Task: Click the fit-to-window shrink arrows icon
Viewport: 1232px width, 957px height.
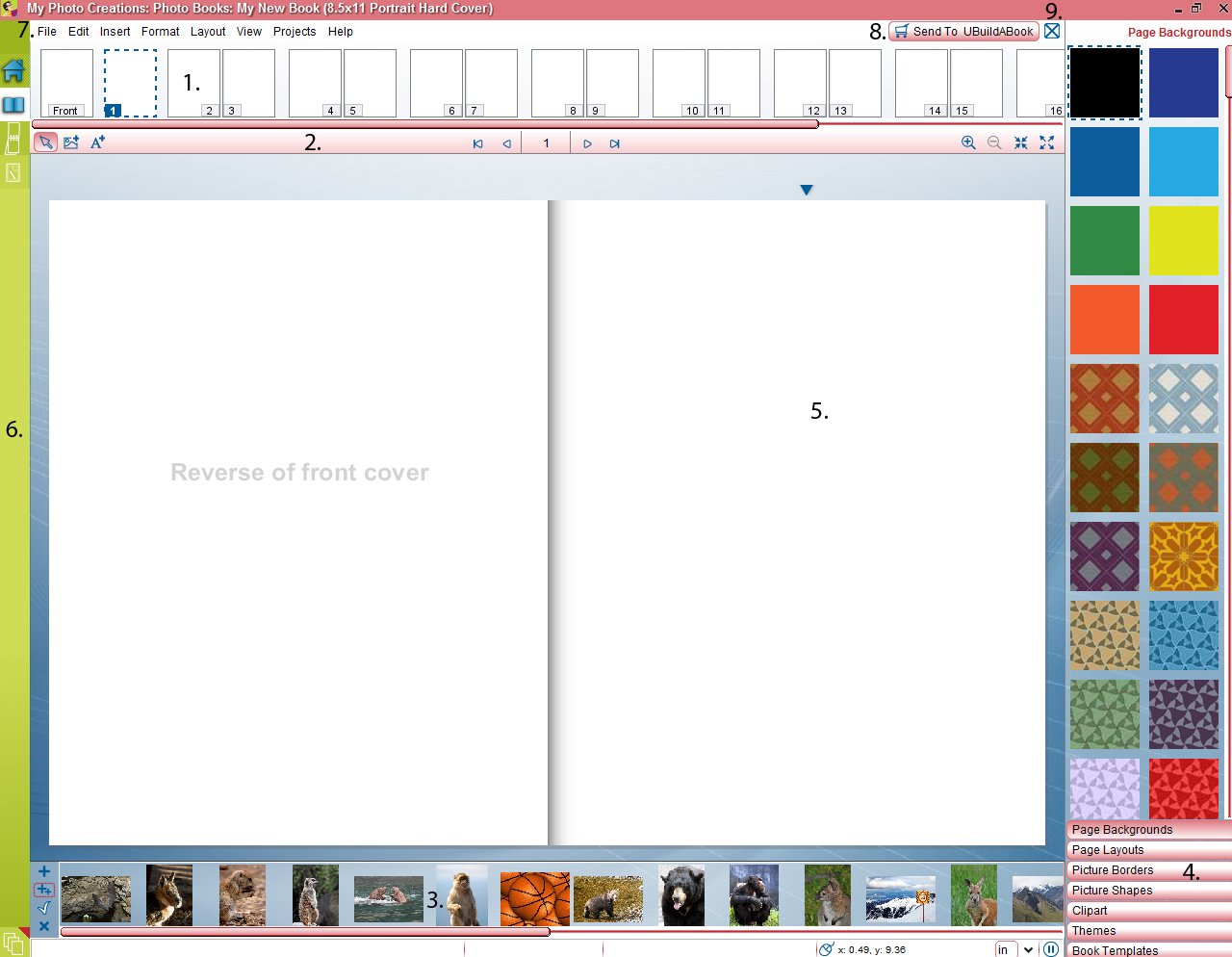Action: click(x=1021, y=142)
